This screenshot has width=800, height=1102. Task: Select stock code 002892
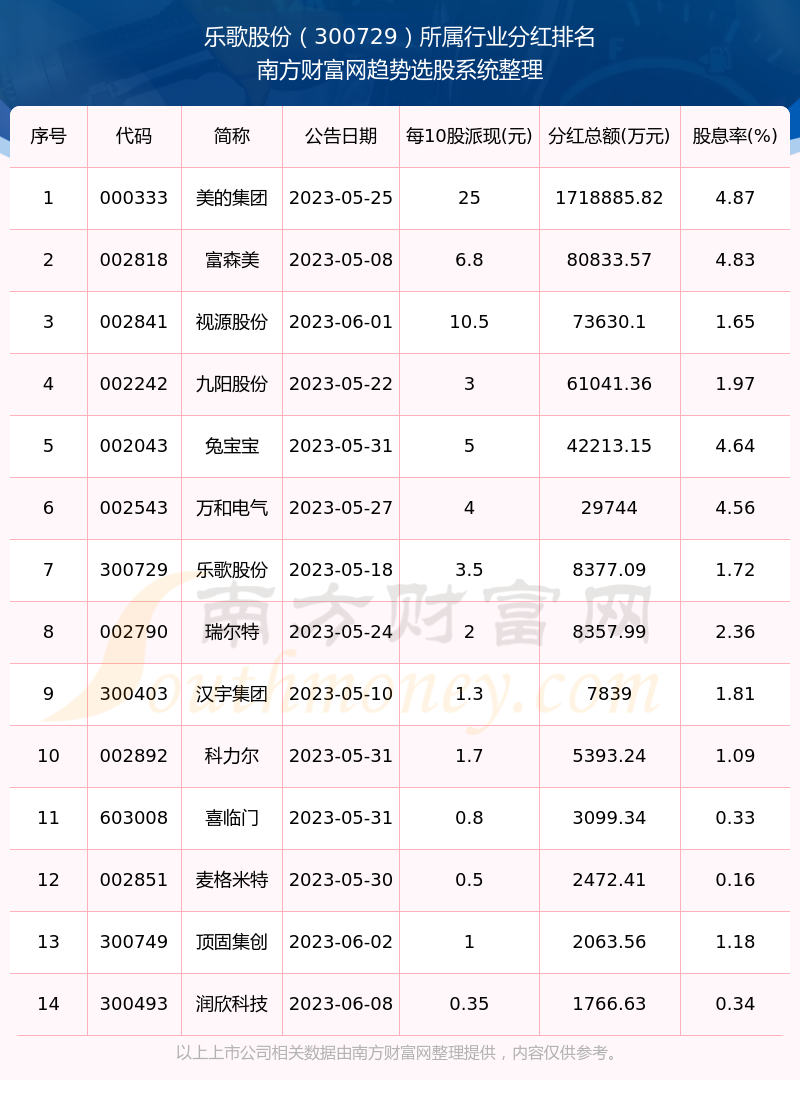[x=134, y=756]
